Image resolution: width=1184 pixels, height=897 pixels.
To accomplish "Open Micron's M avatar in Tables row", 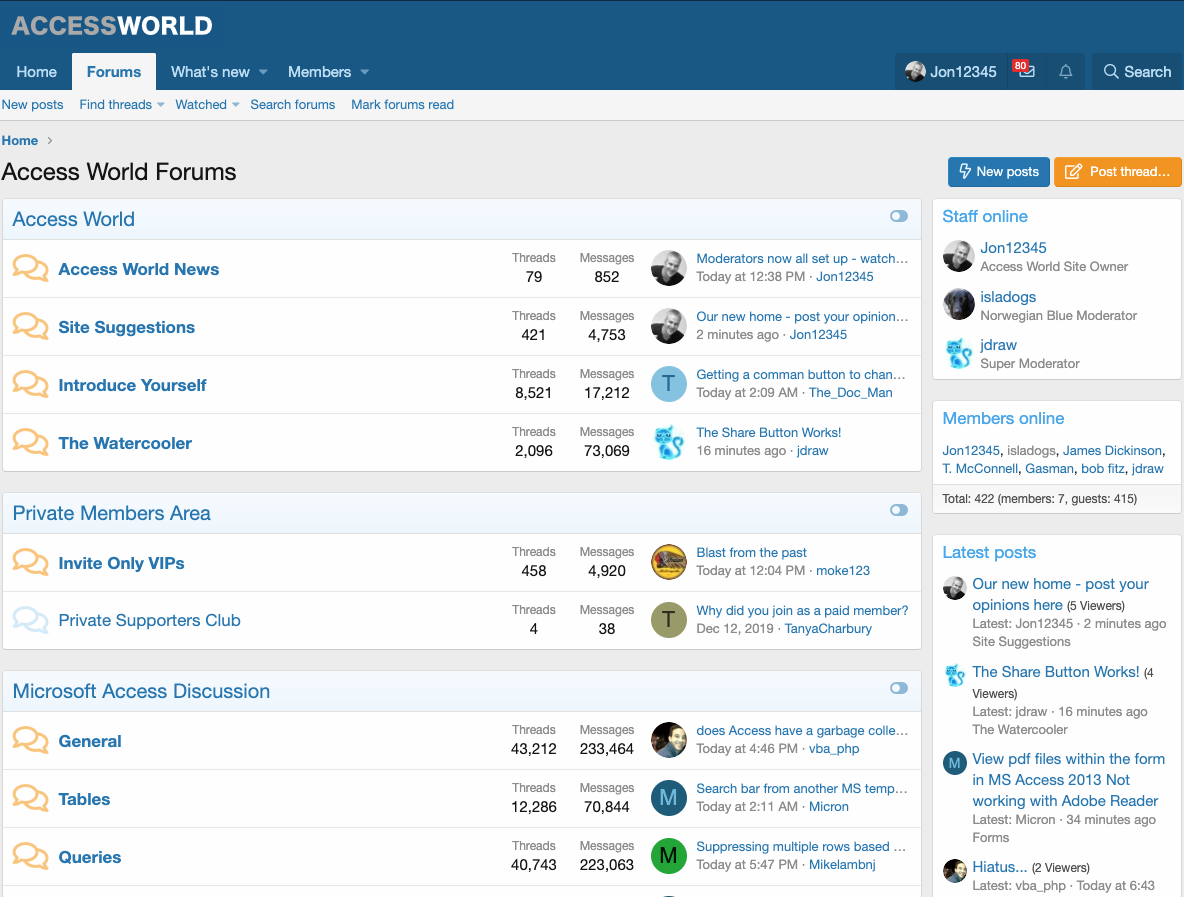I will (668, 798).
